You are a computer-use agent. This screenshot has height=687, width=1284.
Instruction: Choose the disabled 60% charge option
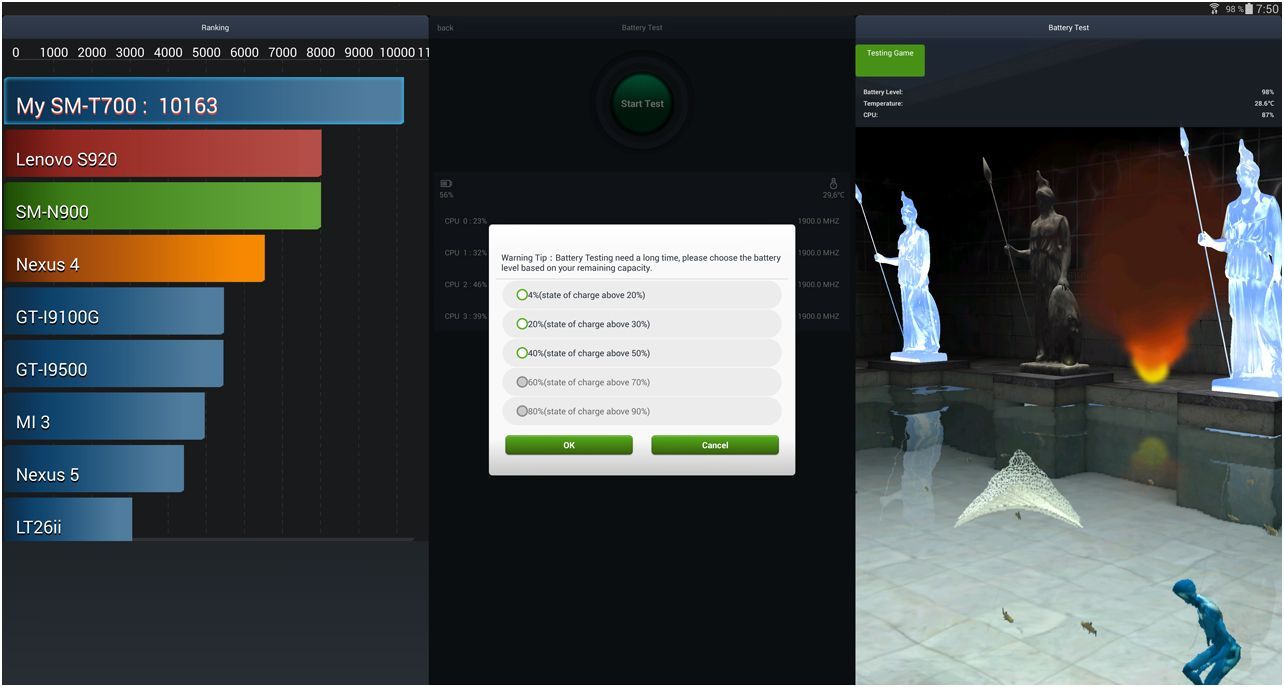pos(522,382)
